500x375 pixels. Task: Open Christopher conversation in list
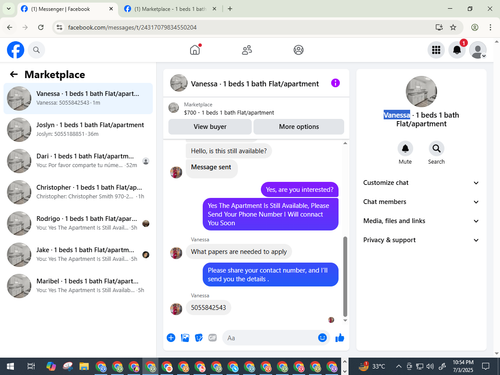point(78,192)
